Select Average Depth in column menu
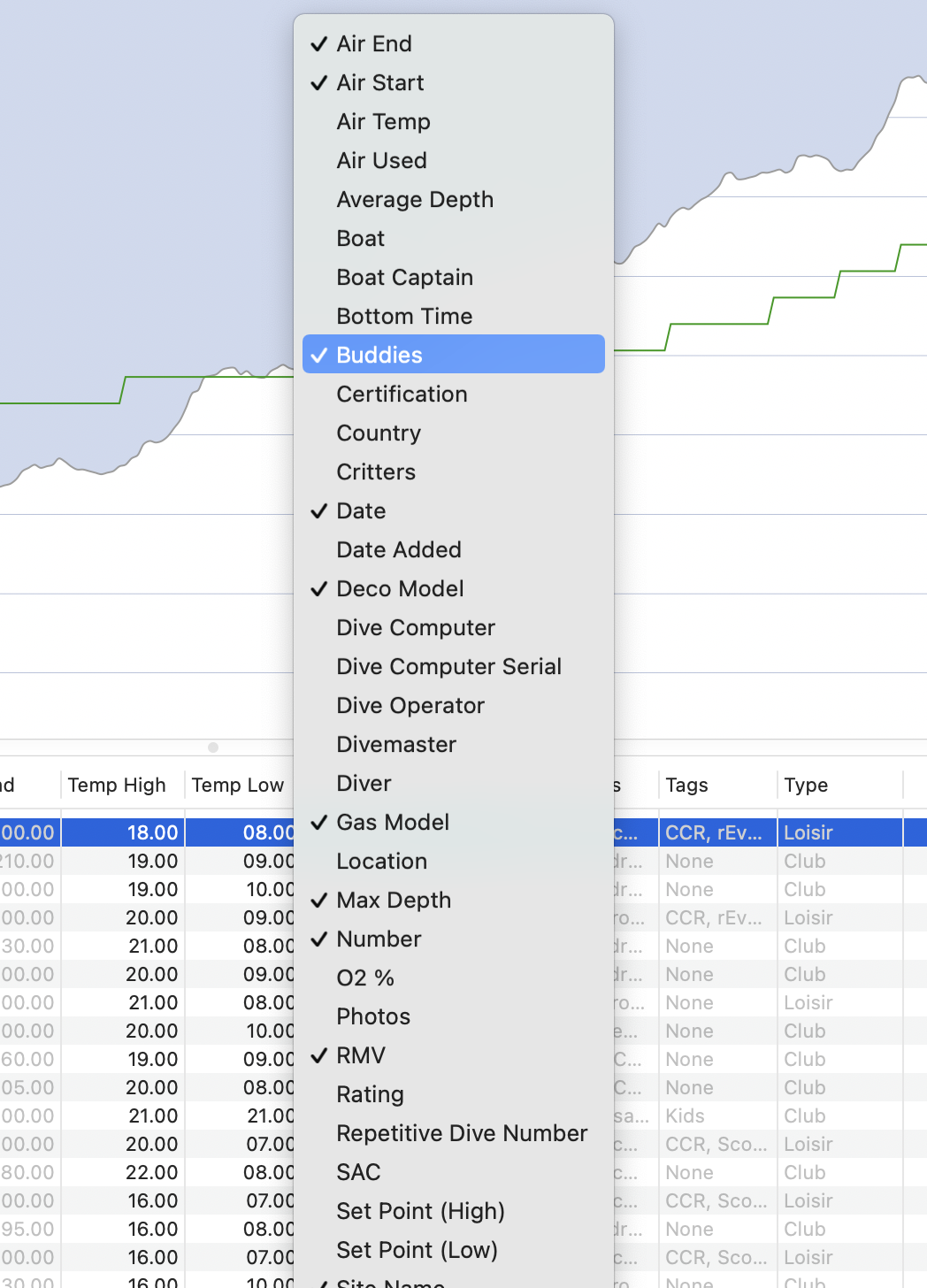 tap(414, 199)
